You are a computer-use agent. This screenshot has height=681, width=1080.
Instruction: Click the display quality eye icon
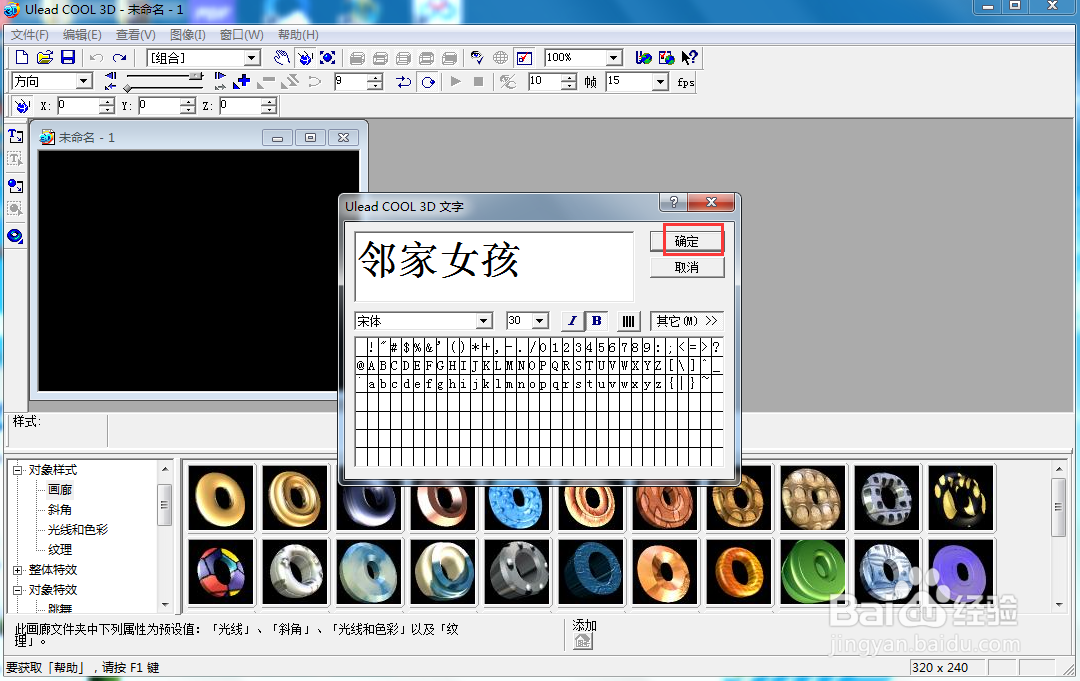(477, 58)
